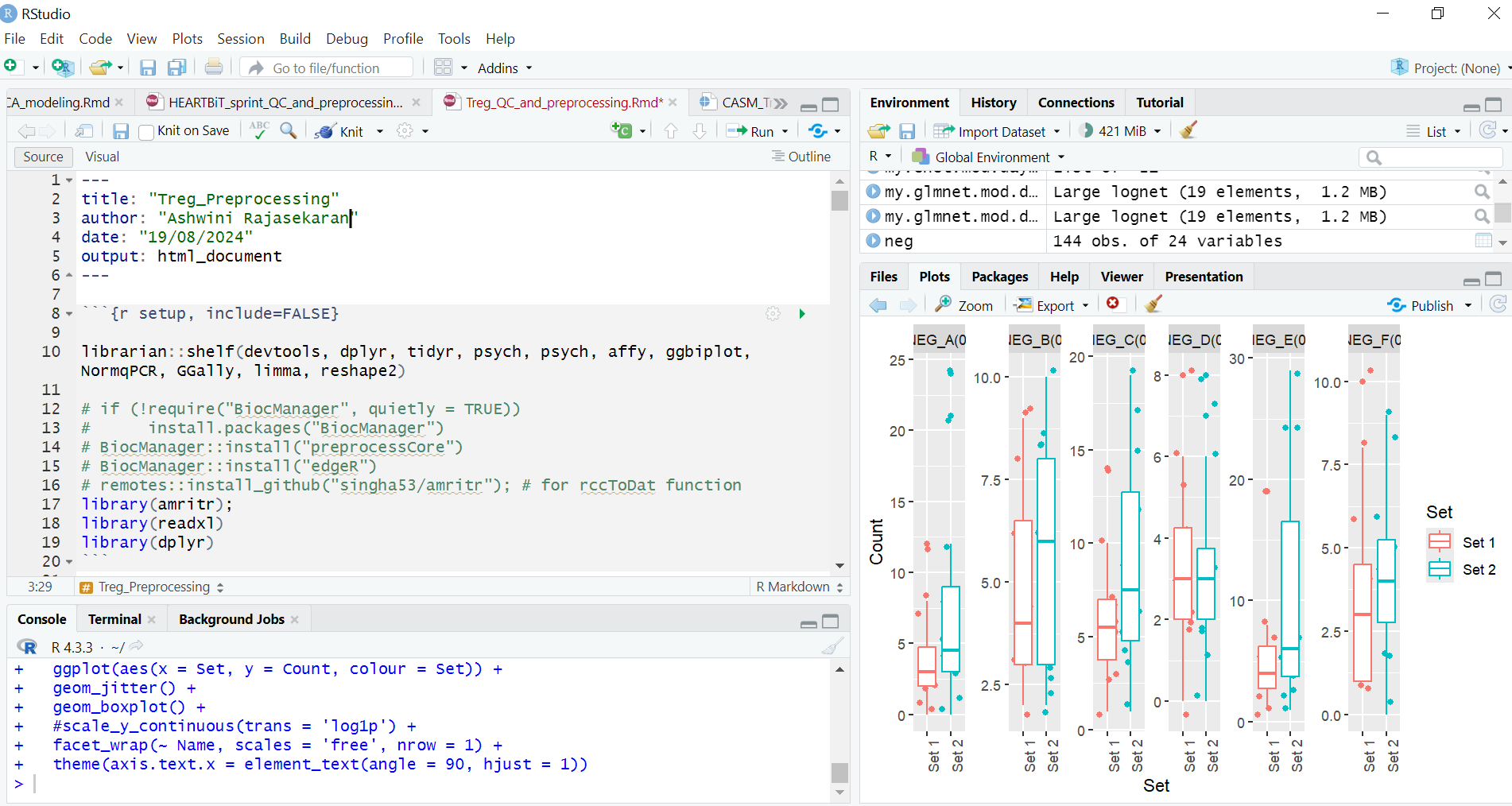Click the Workspace panes grid icon
This screenshot has width=1512, height=806.
[444, 68]
